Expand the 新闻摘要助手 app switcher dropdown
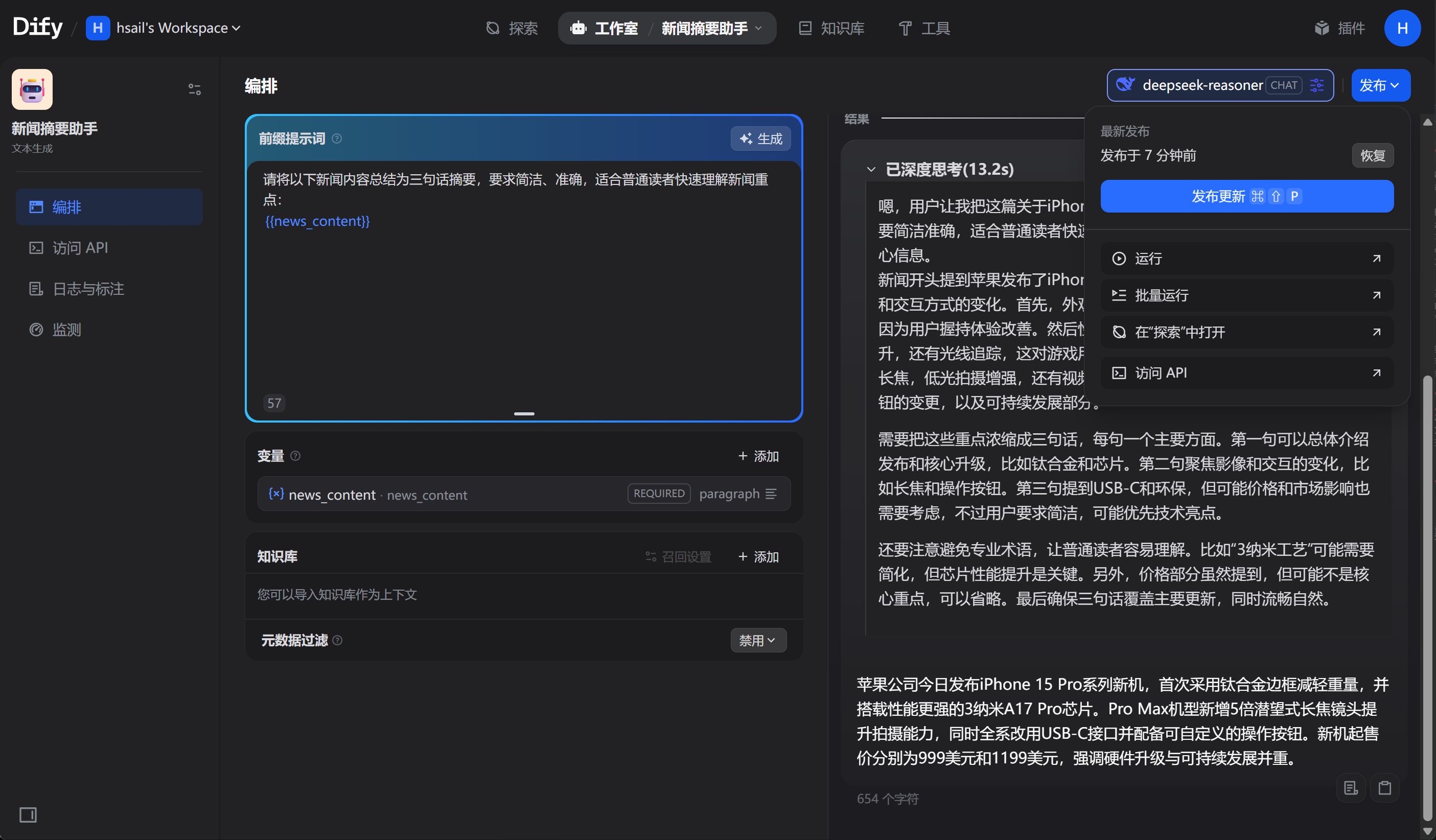 (x=711, y=28)
